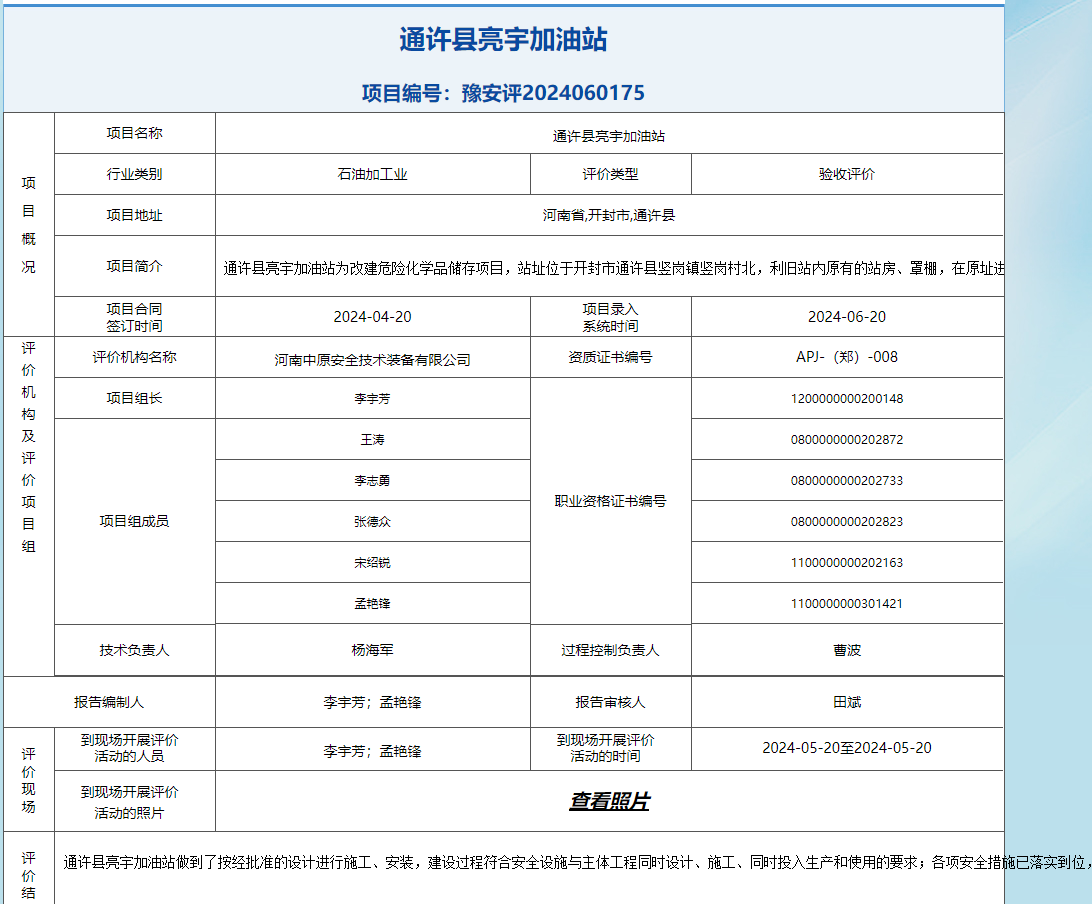
Task: Click the vertical 评价机构及评价项目组 section header
Action: pyautogui.click(x=29, y=447)
